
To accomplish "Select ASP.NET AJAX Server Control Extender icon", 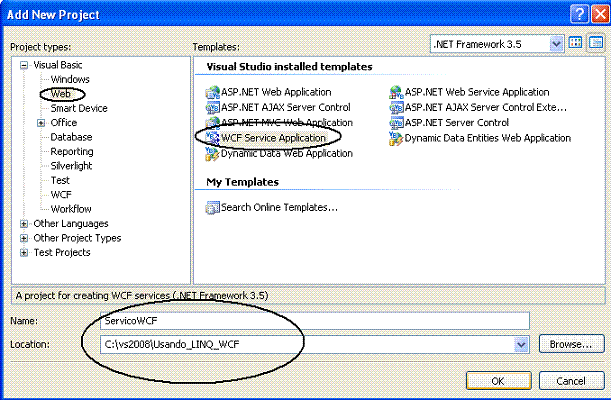I will [x=396, y=107].
